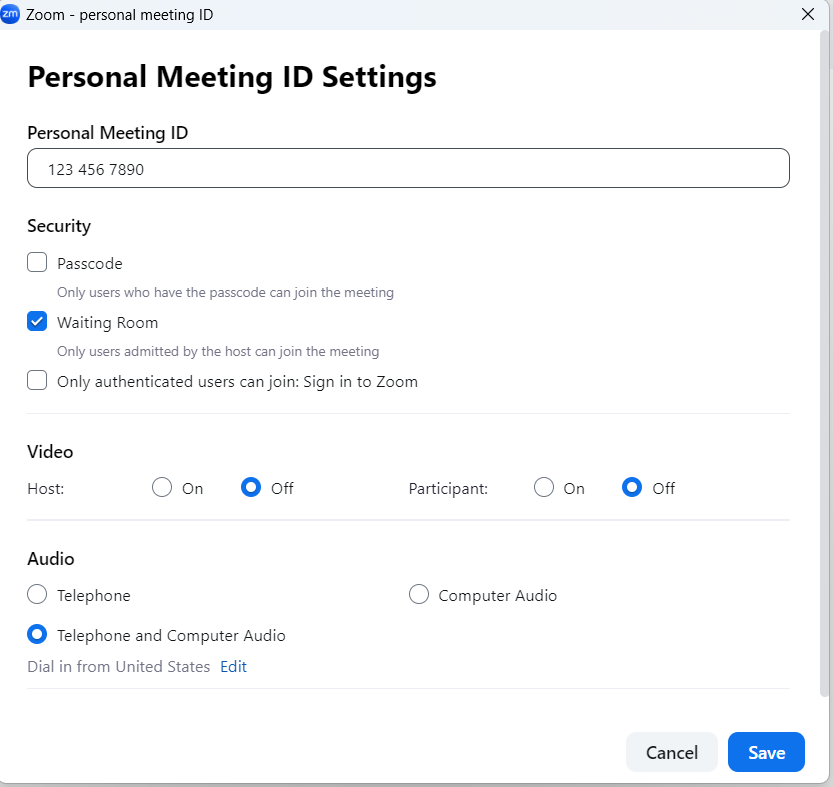Click the Zoom logo icon in title bar
This screenshot has width=833, height=787.
[x=10, y=14]
